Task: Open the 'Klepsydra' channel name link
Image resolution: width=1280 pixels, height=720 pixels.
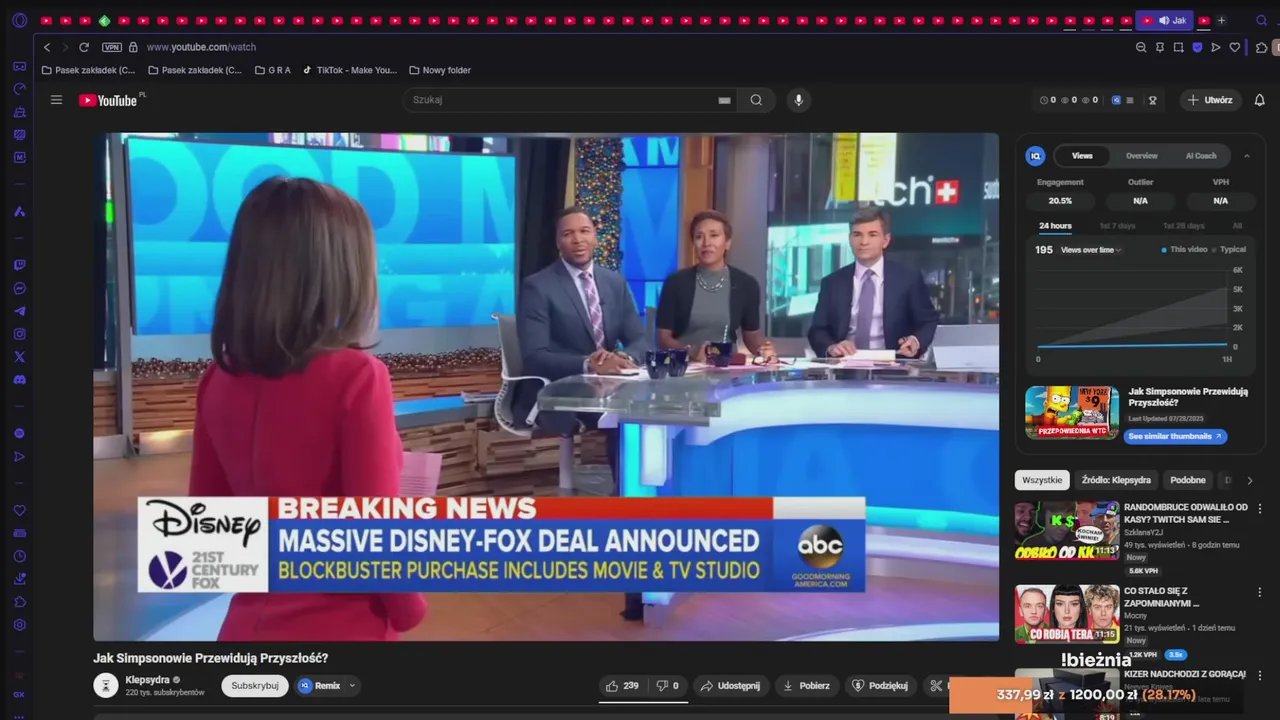Action: [147, 680]
